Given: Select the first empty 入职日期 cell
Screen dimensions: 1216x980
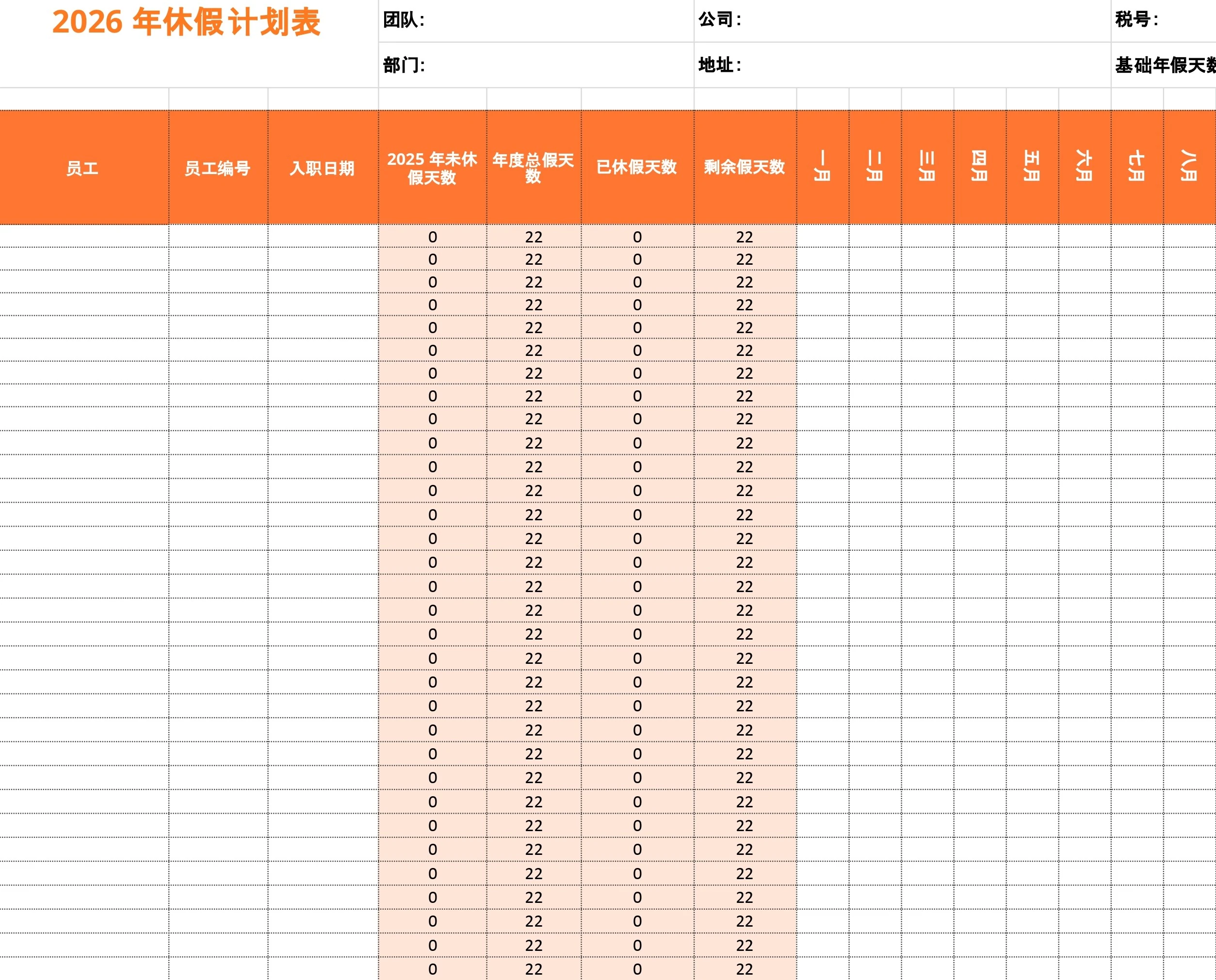Looking at the screenshot, I should click(323, 237).
